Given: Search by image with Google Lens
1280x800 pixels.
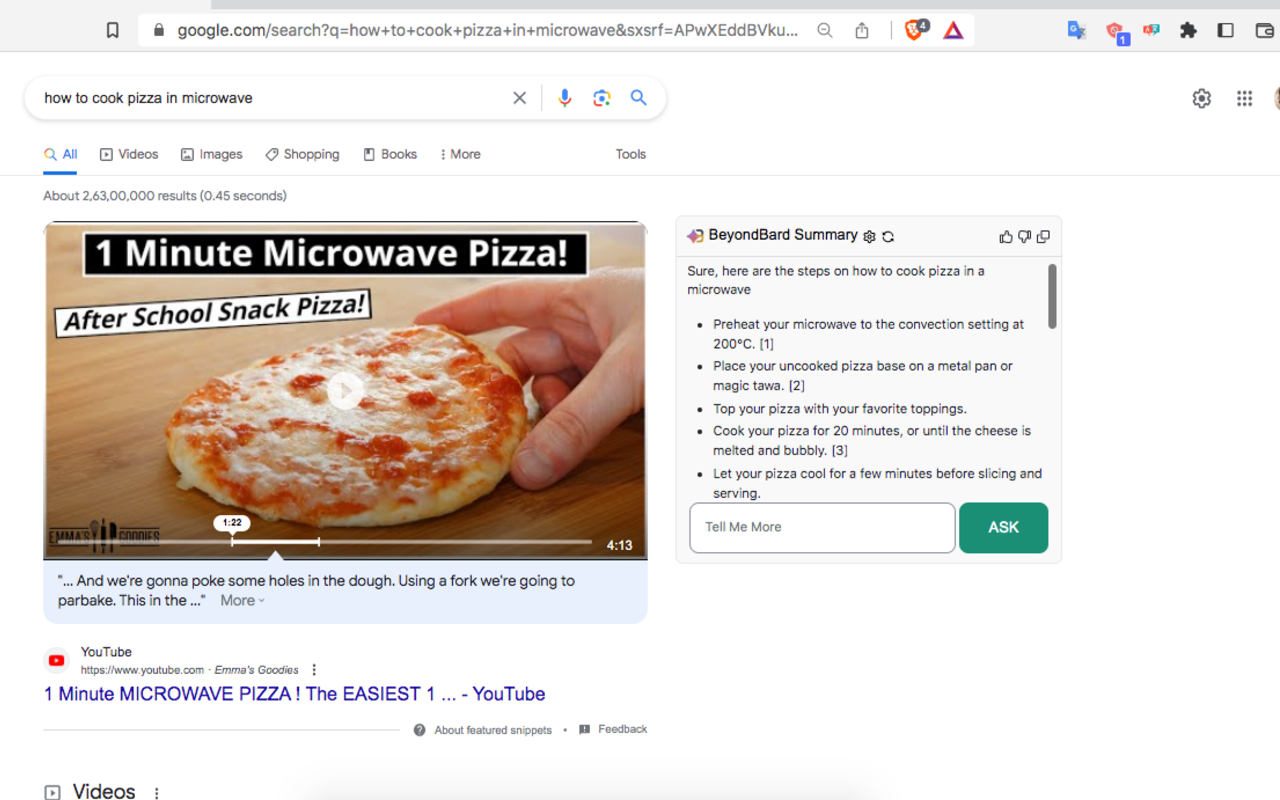Looking at the screenshot, I should pyautogui.click(x=601, y=98).
